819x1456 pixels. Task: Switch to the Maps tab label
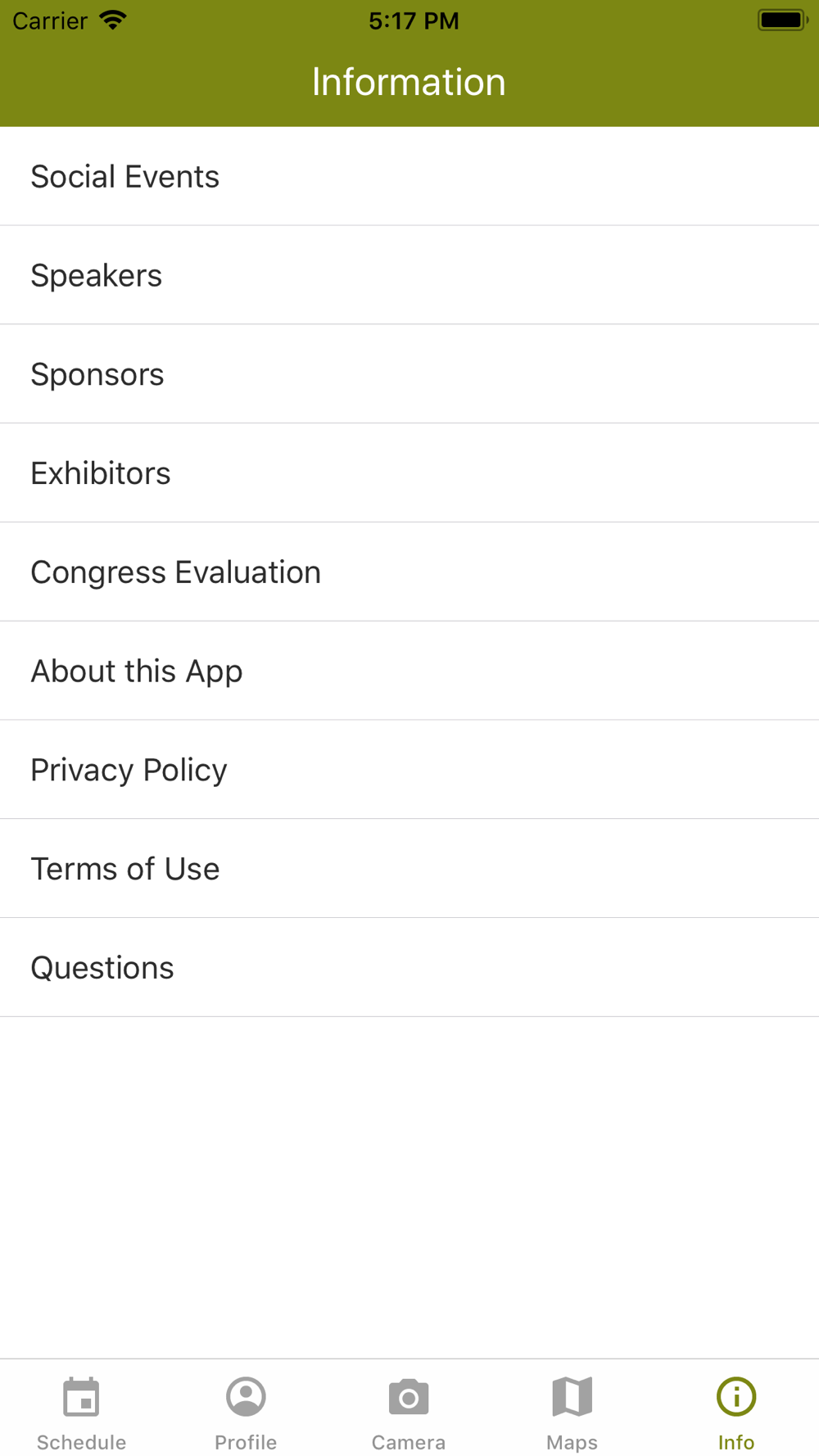point(572,1442)
